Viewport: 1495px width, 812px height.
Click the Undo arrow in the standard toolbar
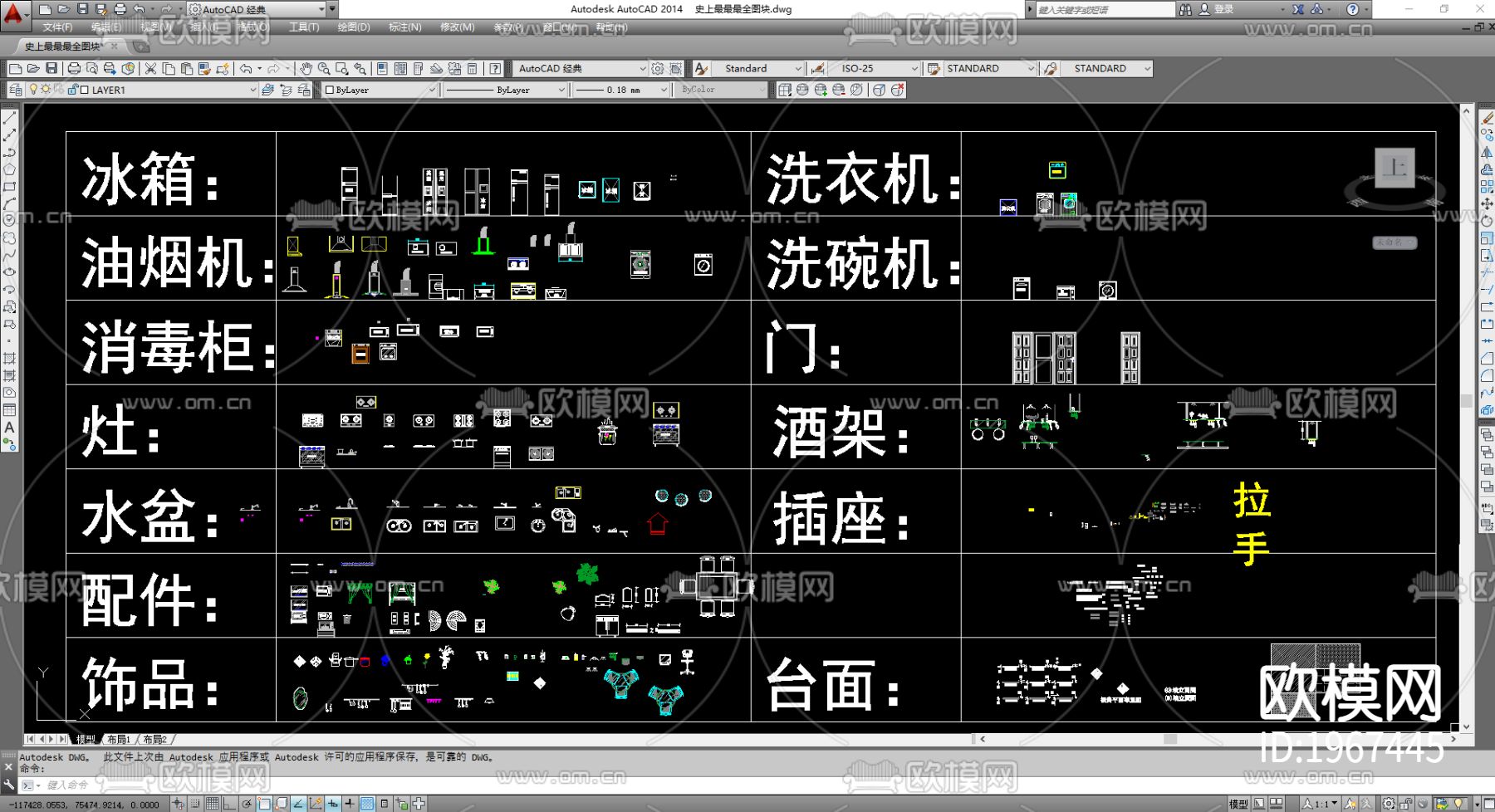(246, 69)
